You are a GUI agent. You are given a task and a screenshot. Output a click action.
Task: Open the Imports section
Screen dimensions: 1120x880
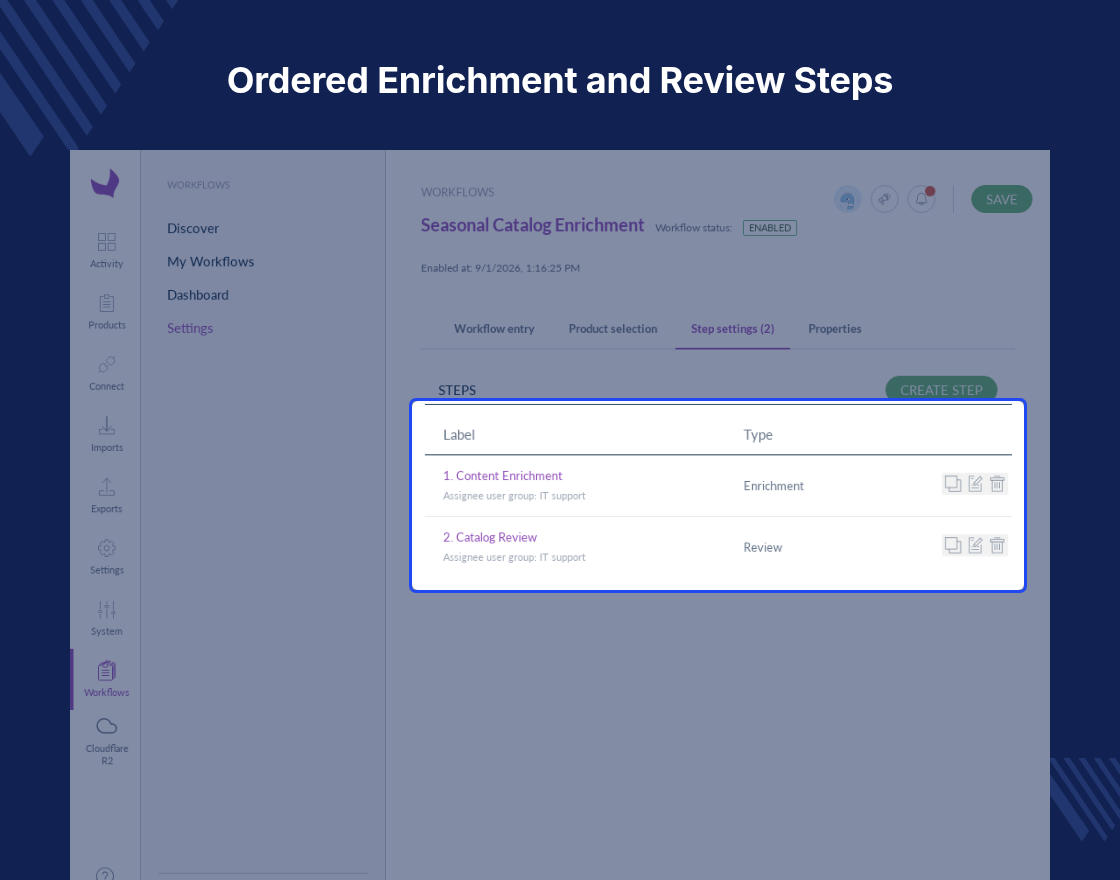click(x=106, y=434)
